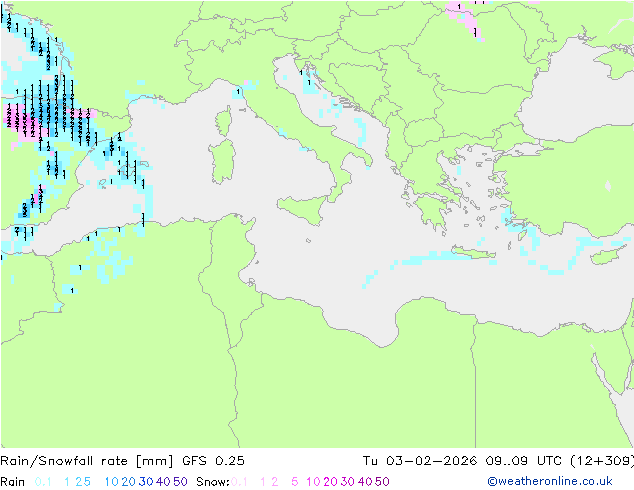Click the 'Rain/Snowfall rate [mm]' title text
This screenshot has height=490, width=634.
[87, 461]
